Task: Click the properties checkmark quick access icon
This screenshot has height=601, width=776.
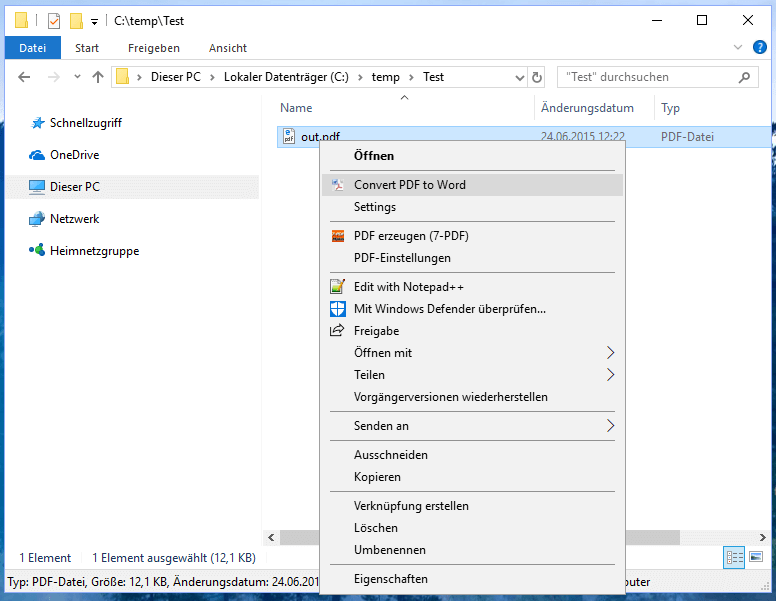Action: coord(54,21)
